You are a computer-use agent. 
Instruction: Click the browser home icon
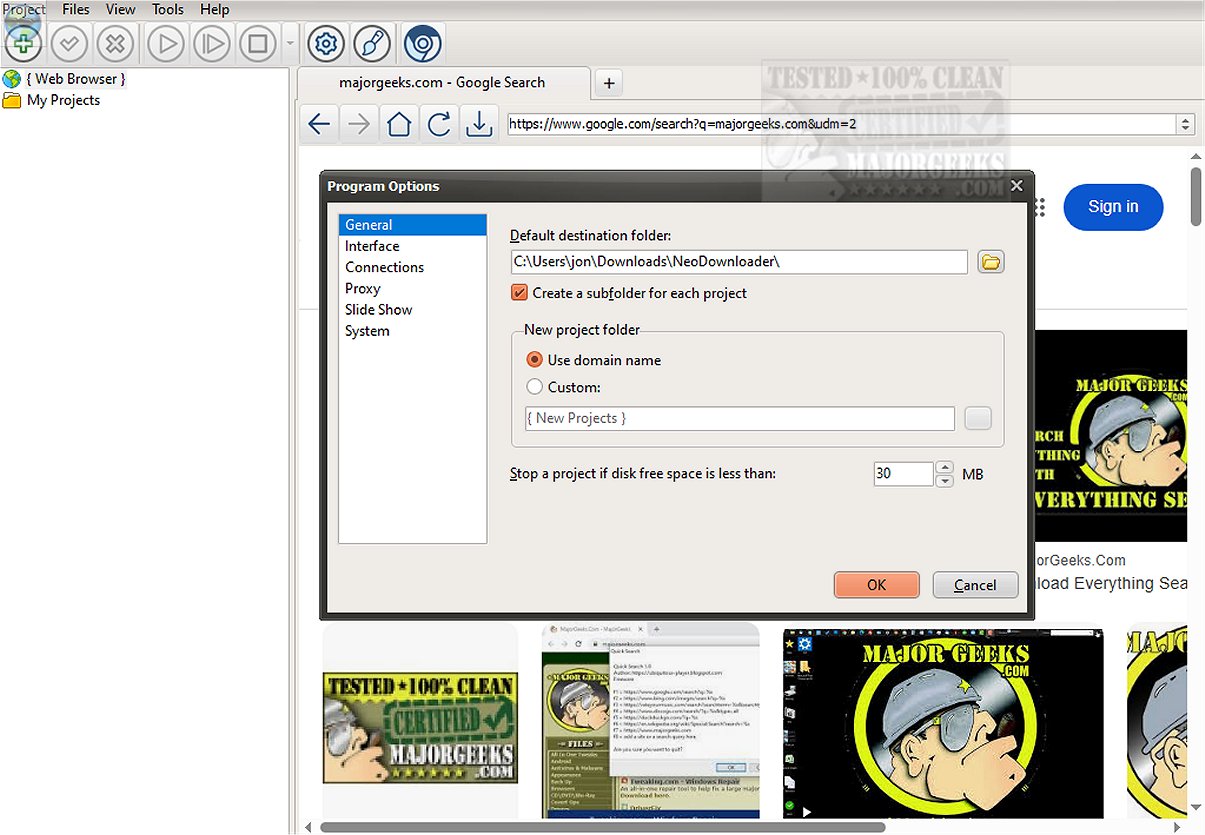click(x=399, y=124)
